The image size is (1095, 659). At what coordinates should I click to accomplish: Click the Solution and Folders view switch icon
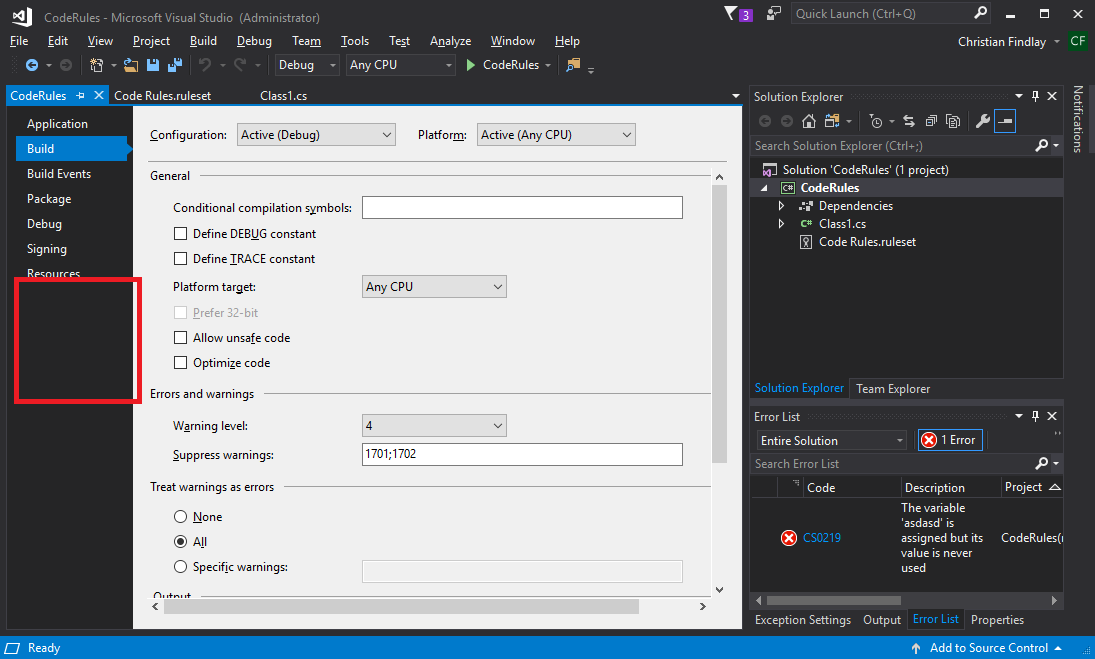coord(831,121)
